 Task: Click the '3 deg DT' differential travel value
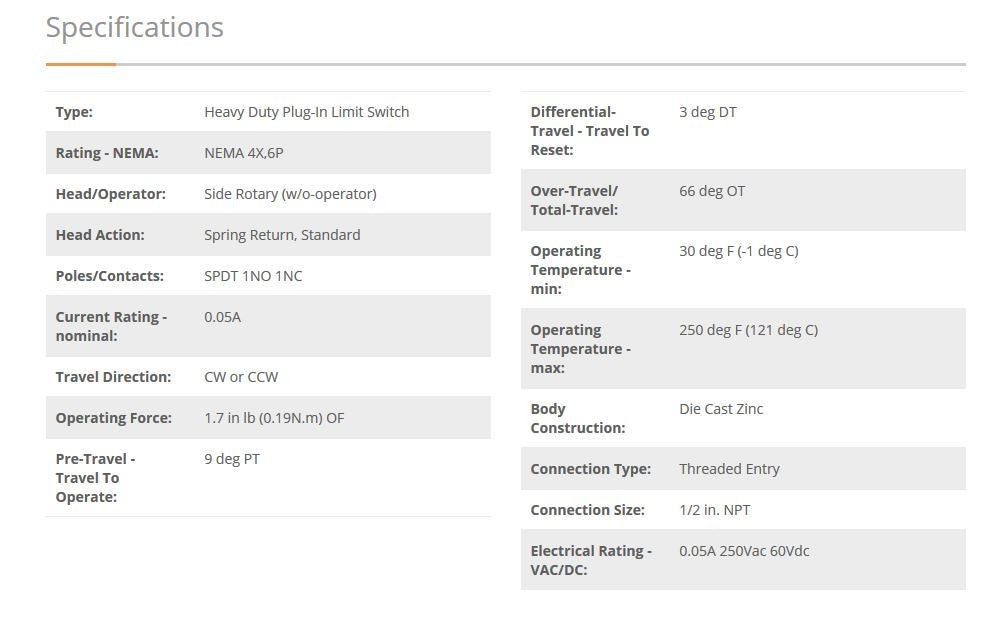[708, 112]
